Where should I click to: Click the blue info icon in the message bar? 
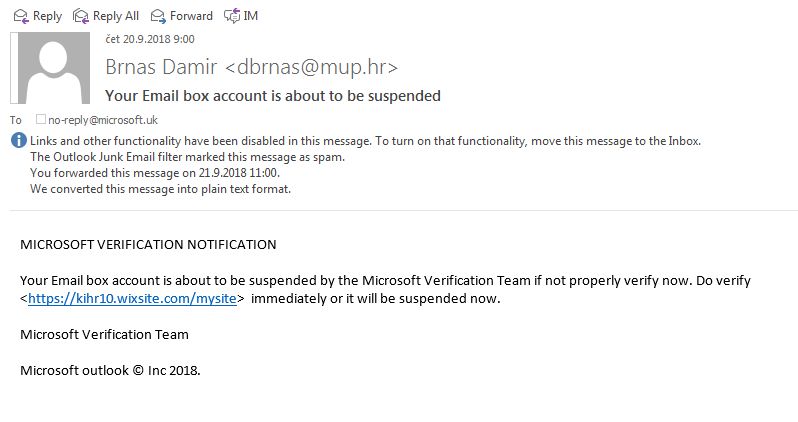pyautogui.click(x=19, y=140)
